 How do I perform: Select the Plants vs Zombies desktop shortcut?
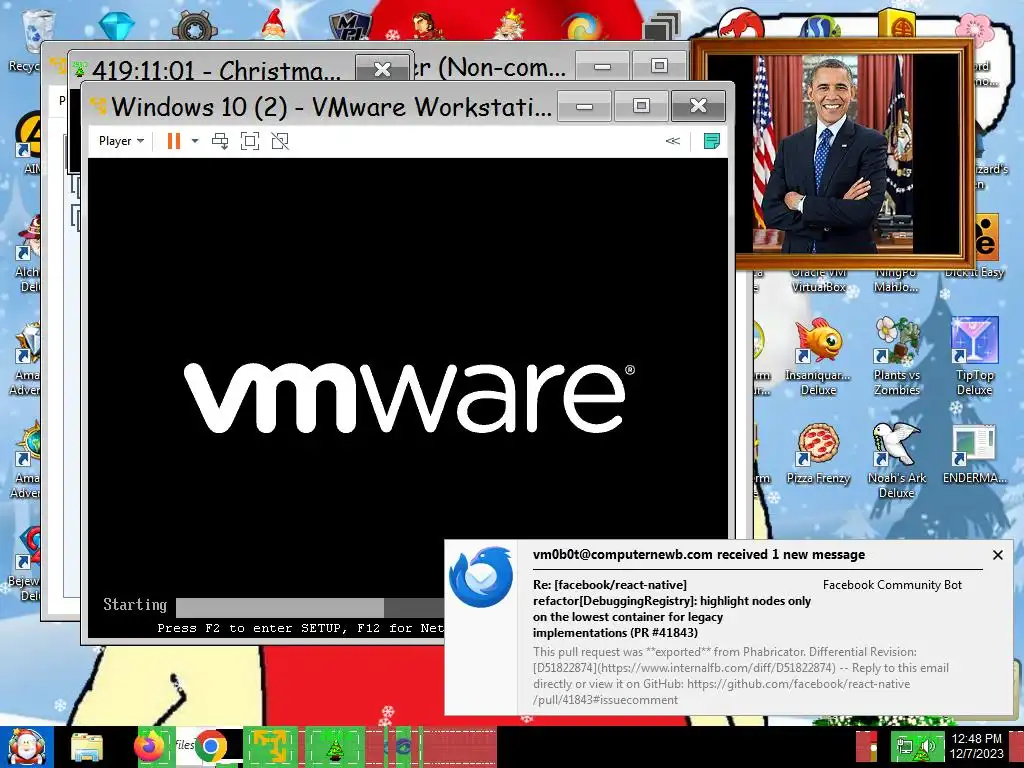pos(897,357)
